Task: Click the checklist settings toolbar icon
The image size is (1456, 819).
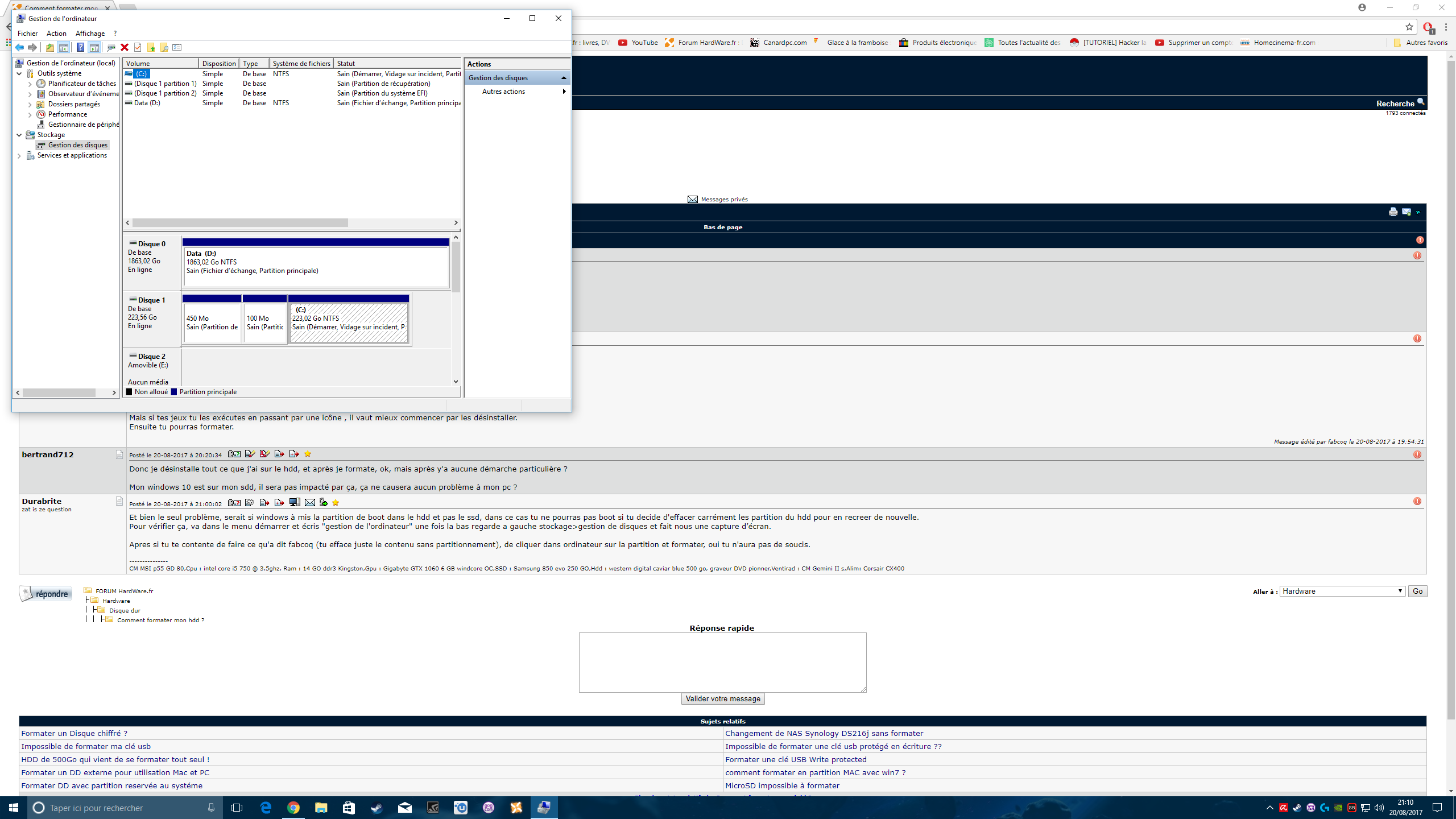Action: 177,47
